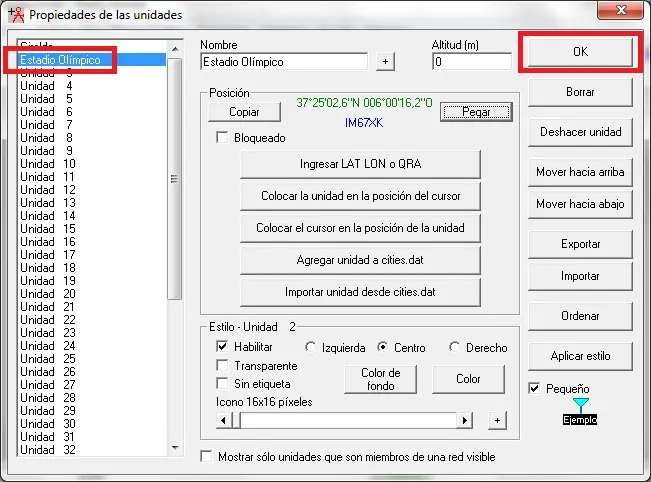Image resolution: width=651 pixels, height=482 pixels.
Task: Select Unidad 26 in the list
Action: tap(92, 372)
